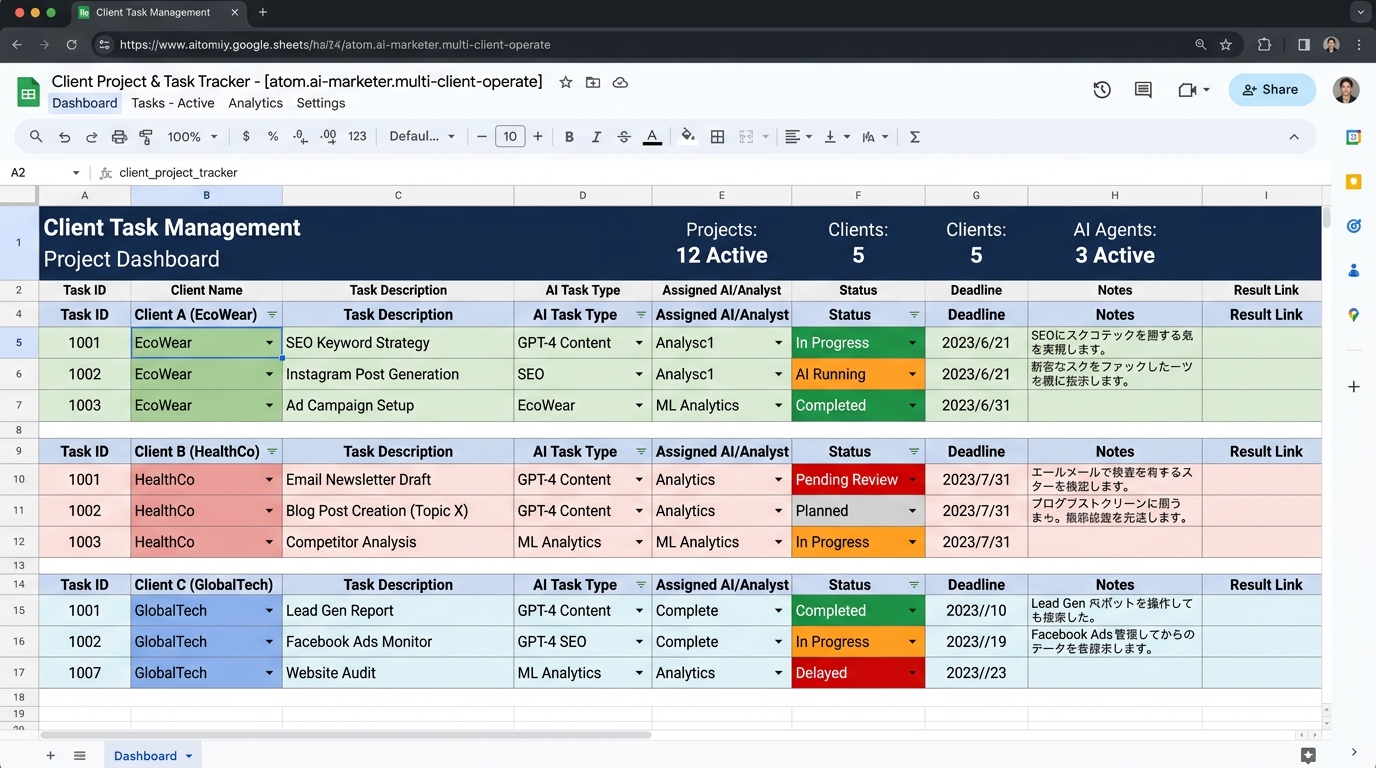
Task: Open filter on Client A (EcoWear) header
Action: coord(272,315)
